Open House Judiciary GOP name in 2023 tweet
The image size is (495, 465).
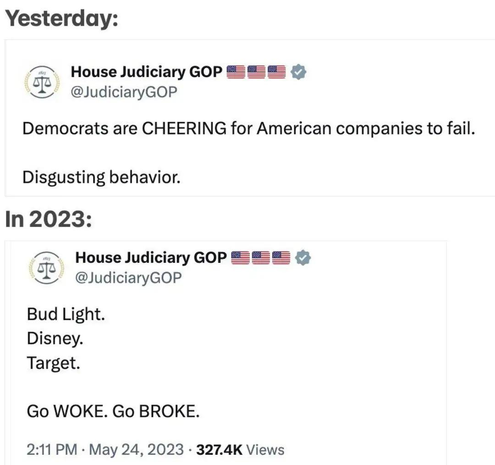[151, 258]
